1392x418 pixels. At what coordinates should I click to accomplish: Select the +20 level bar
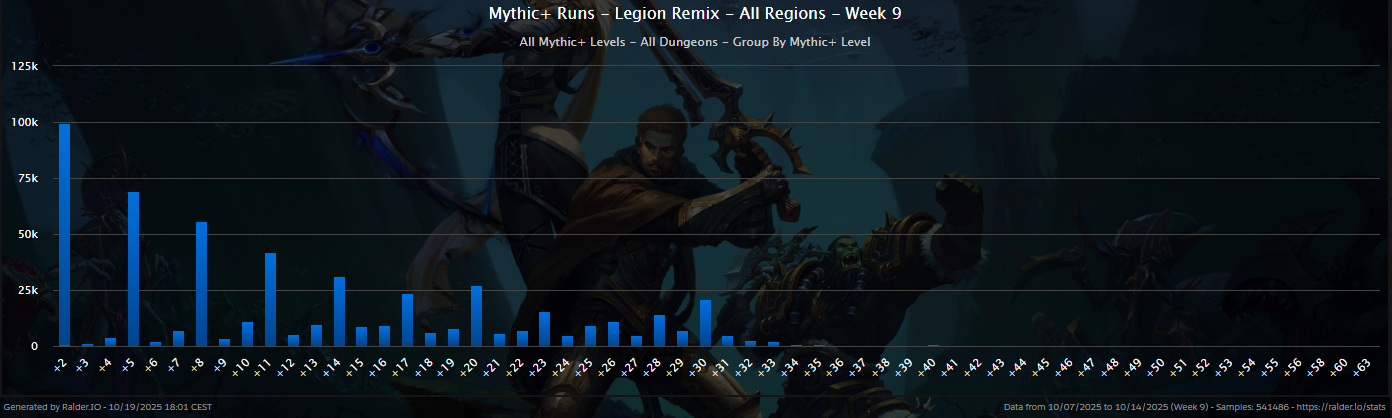[x=476, y=316]
